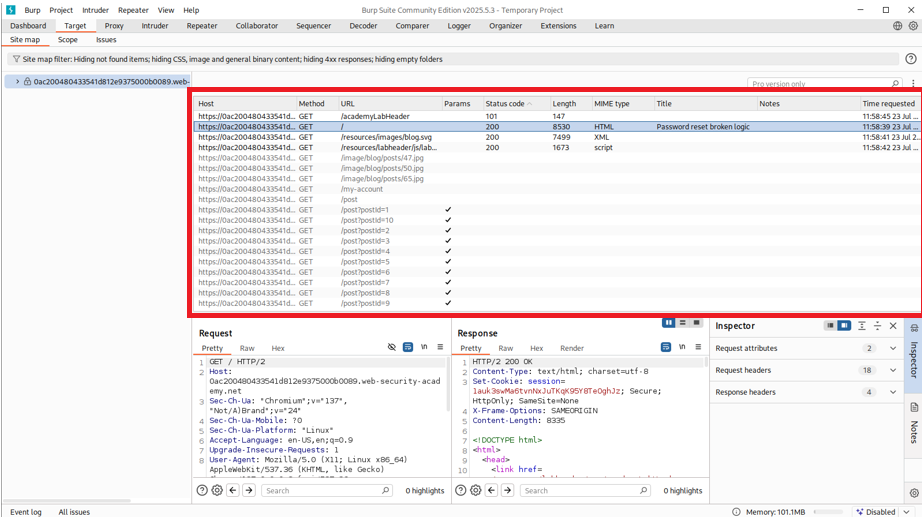922x523 pixels.
Task: Open Request search help question mark
Action: coord(202,490)
